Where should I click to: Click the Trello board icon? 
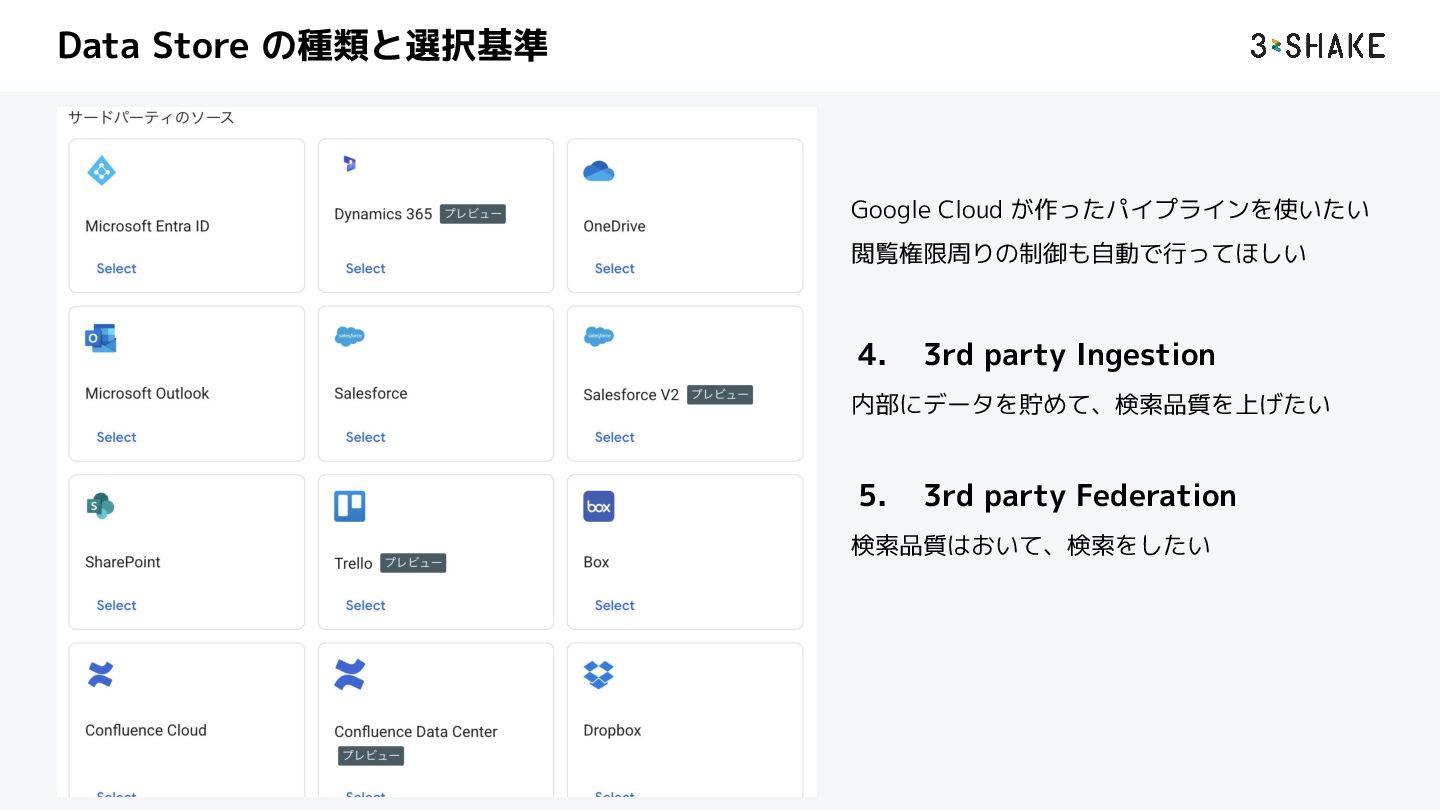pos(350,506)
